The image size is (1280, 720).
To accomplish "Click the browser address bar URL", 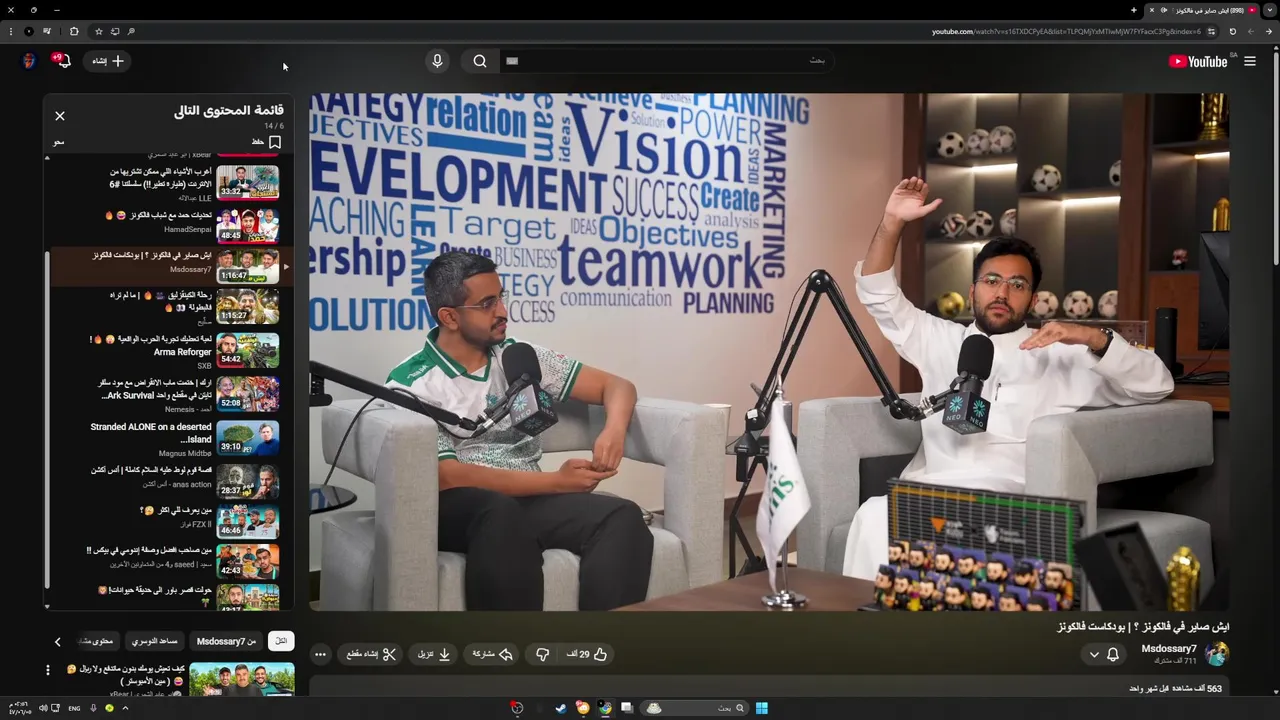I will point(1066,31).
